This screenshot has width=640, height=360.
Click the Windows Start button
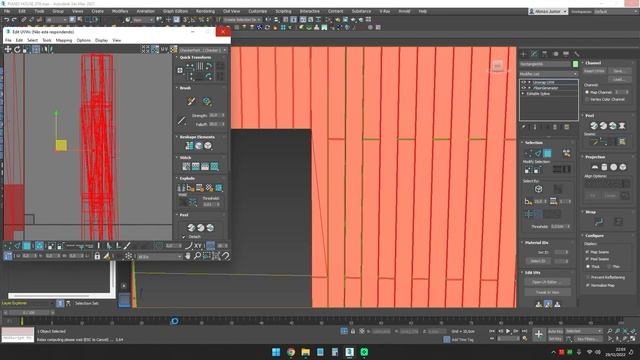[x=276, y=352]
